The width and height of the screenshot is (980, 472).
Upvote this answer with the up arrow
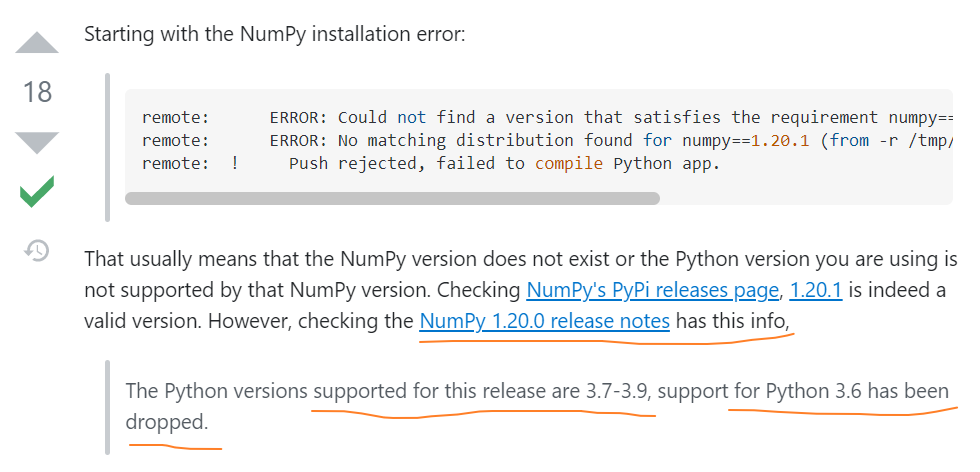click(38, 44)
